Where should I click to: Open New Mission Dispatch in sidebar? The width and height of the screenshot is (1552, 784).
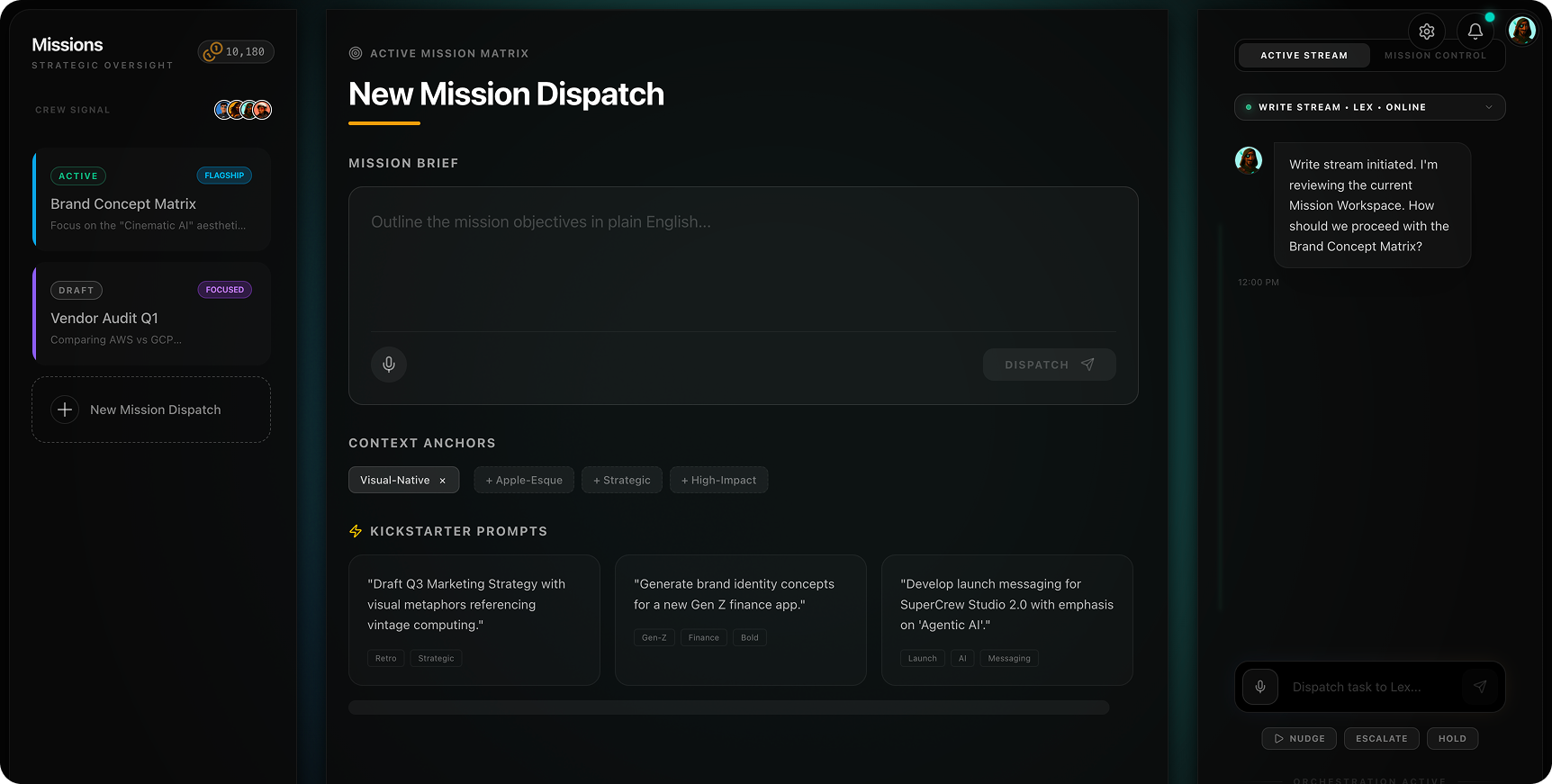pos(151,410)
